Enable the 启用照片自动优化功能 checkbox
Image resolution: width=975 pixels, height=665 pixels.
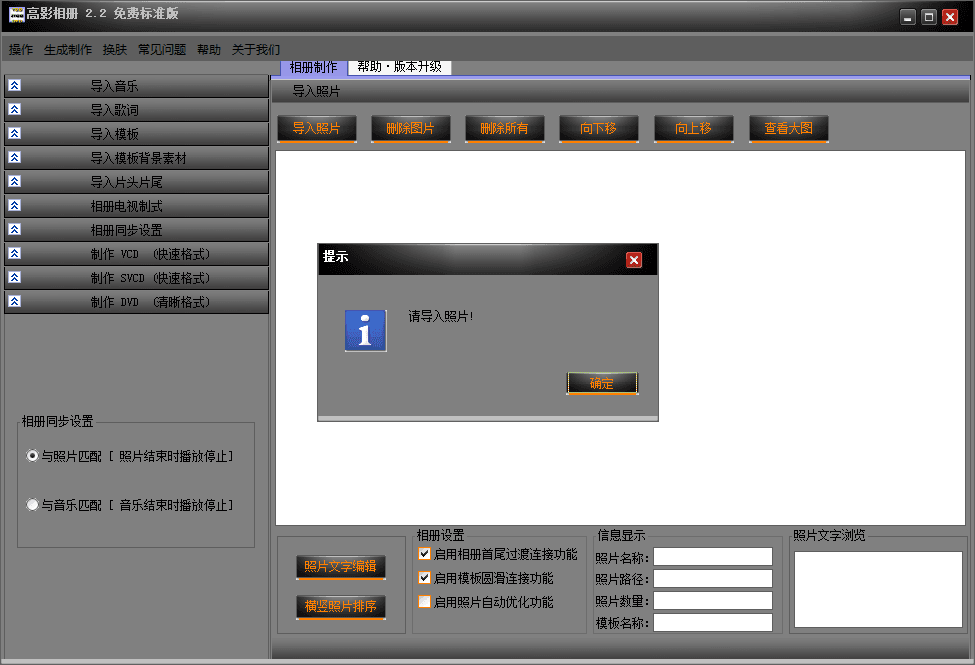(425, 602)
